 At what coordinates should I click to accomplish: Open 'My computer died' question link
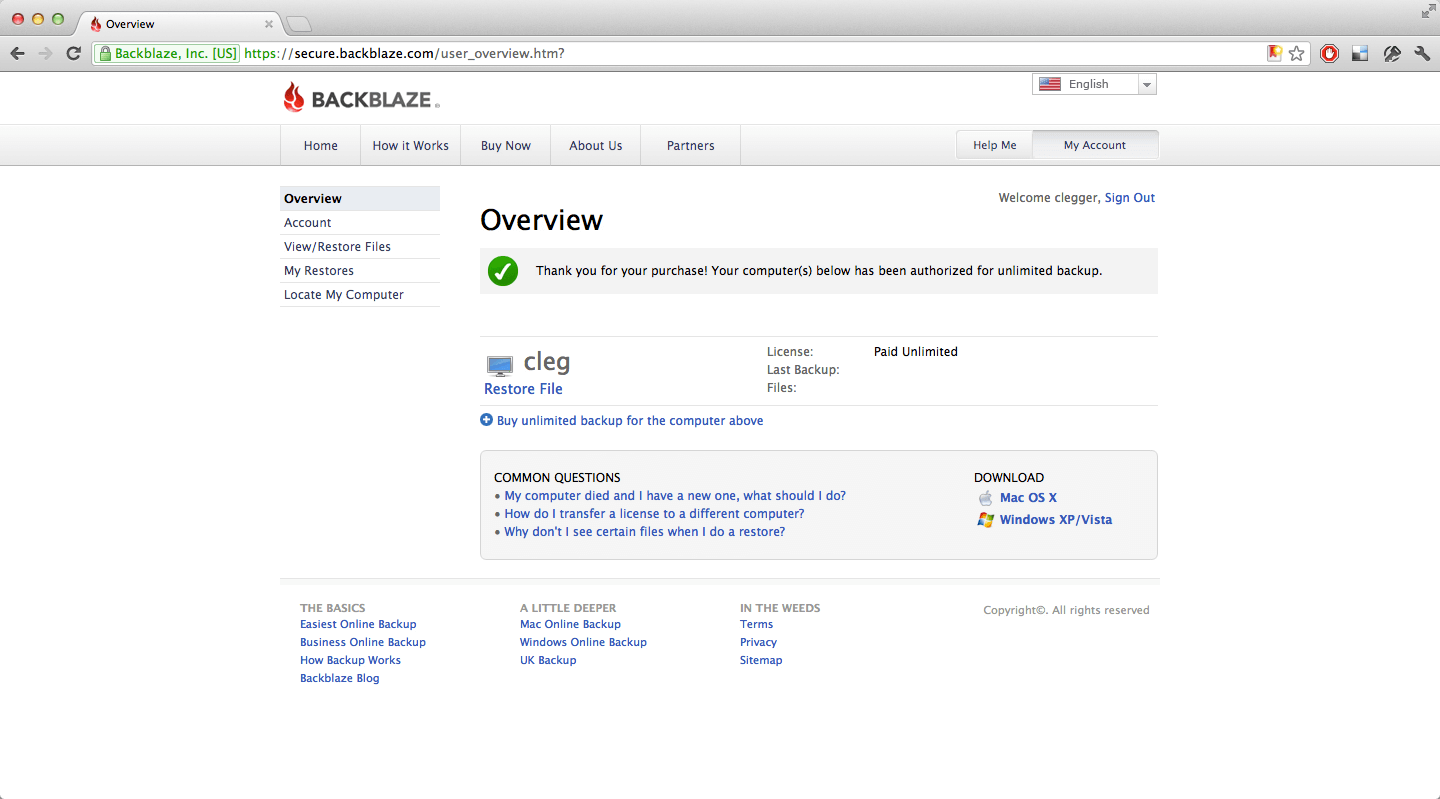click(x=675, y=495)
